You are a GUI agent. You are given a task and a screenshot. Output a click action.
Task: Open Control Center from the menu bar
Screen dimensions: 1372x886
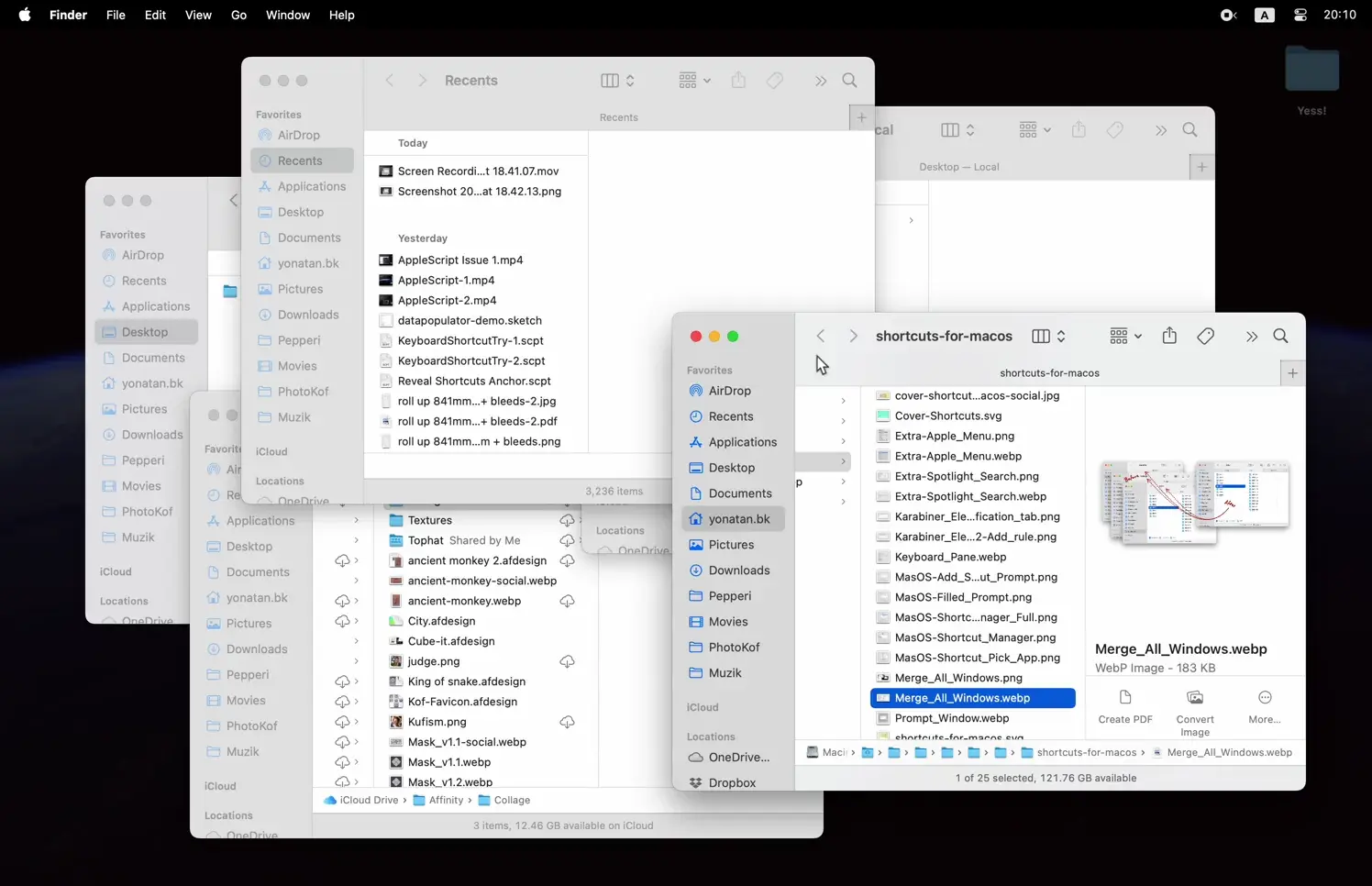tap(1300, 15)
